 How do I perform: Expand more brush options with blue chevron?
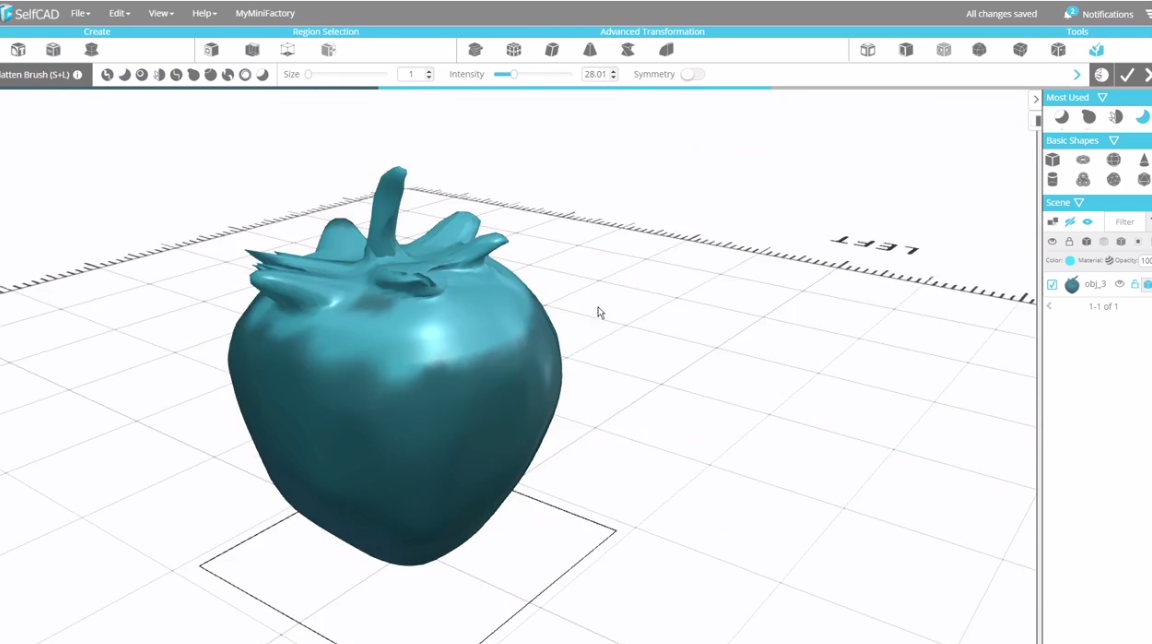pyautogui.click(x=1077, y=75)
